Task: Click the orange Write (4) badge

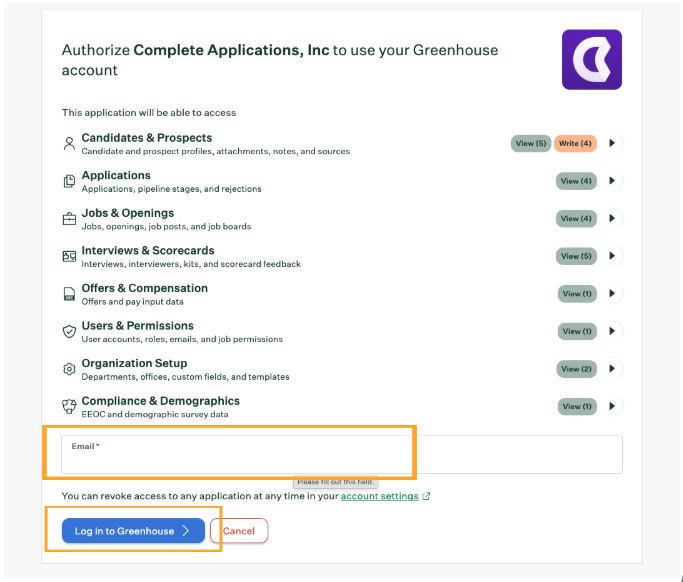Action: pos(575,143)
